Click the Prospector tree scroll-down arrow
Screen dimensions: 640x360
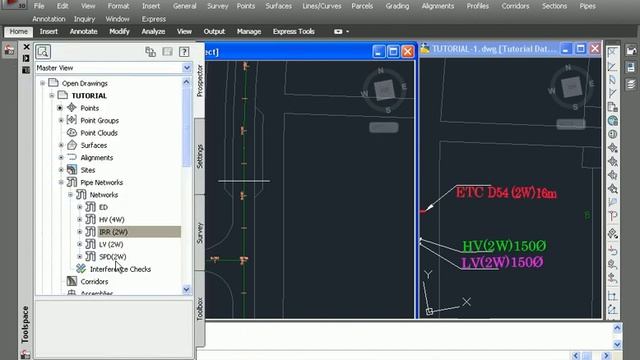click(187, 289)
